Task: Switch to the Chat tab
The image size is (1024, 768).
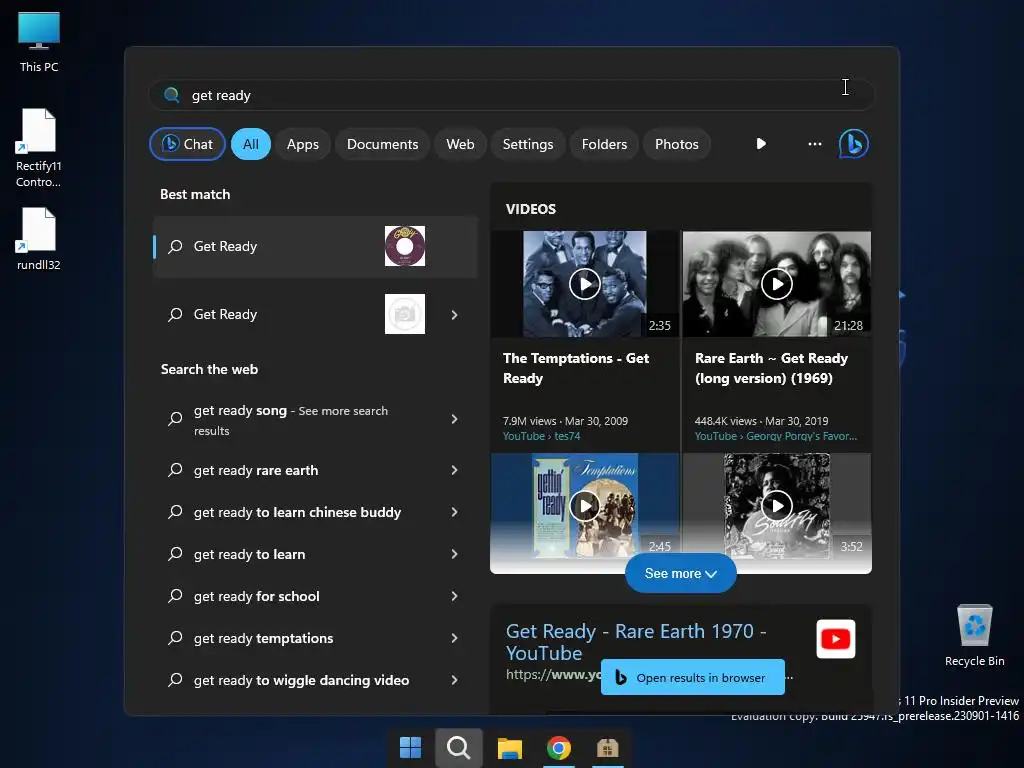Action: pyautogui.click(x=187, y=144)
